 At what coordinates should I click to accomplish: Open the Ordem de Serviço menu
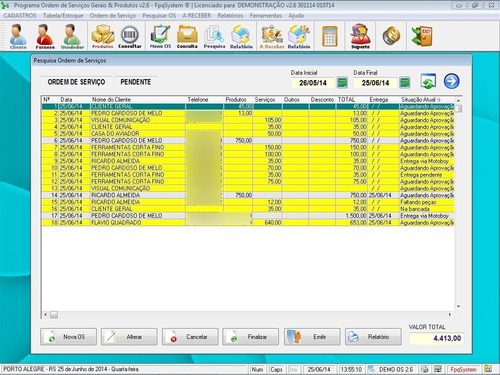[x=113, y=16]
